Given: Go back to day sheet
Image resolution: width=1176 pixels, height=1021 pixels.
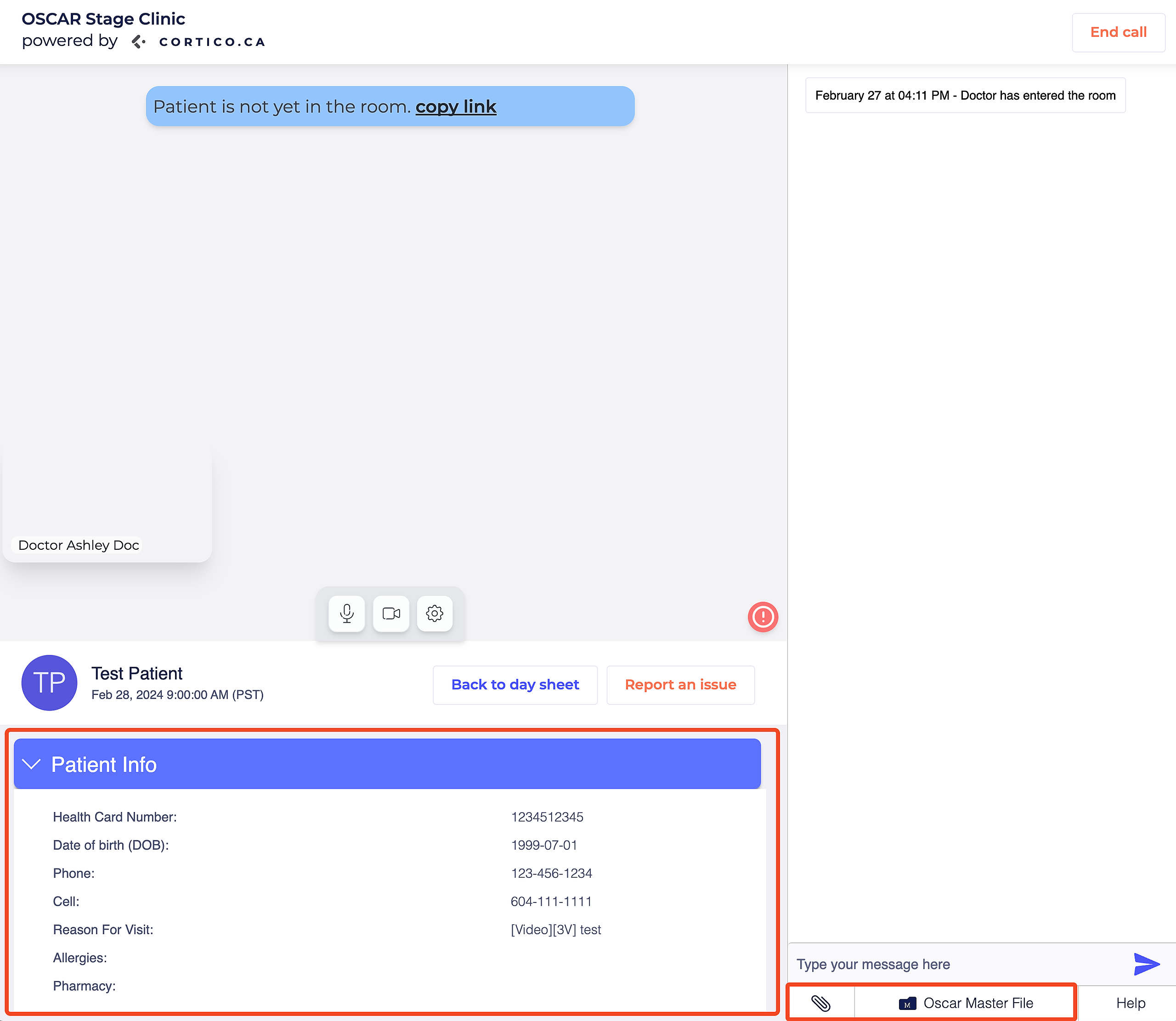Looking at the screenshot, I should point(515,685).
